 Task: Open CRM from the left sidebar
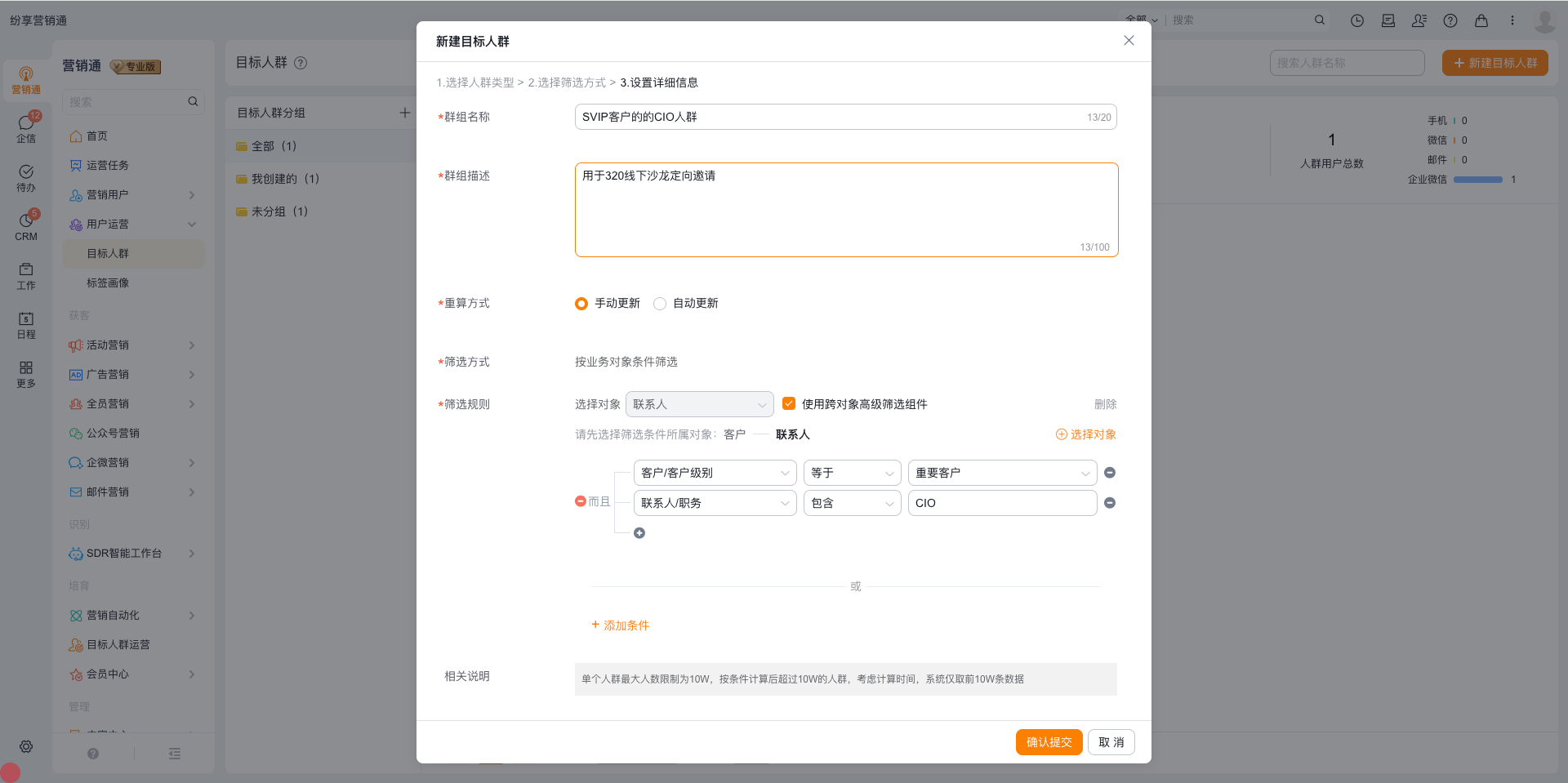[x=26, y=226]
